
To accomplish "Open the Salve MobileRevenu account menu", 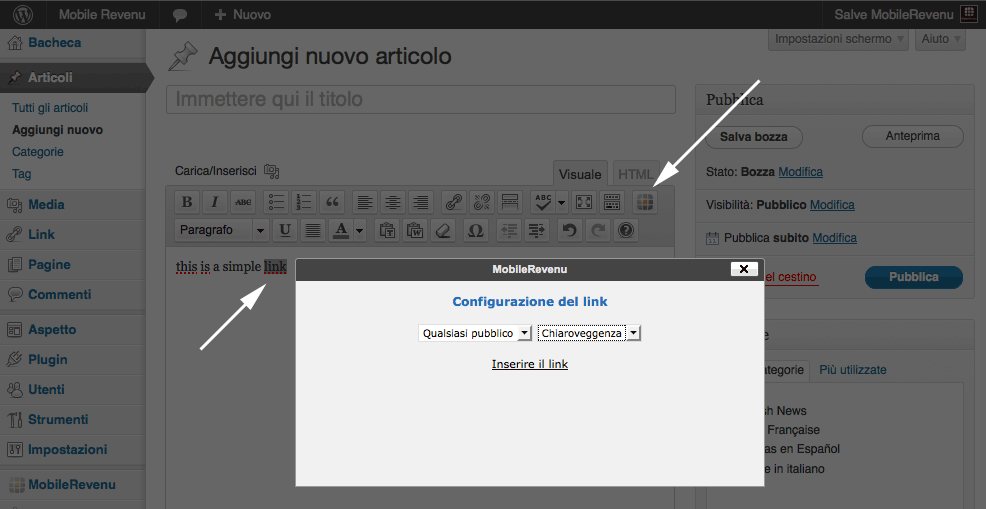I will 904,14.
